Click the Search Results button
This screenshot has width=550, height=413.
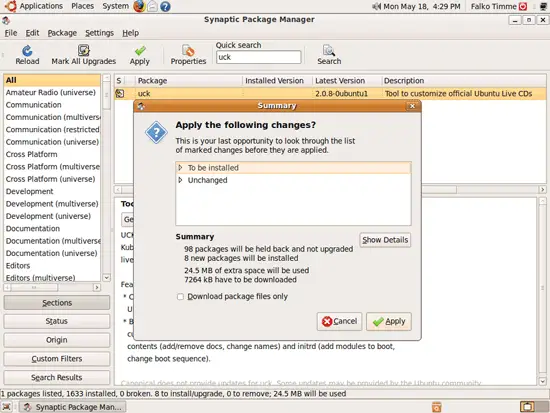click(57, 378)
